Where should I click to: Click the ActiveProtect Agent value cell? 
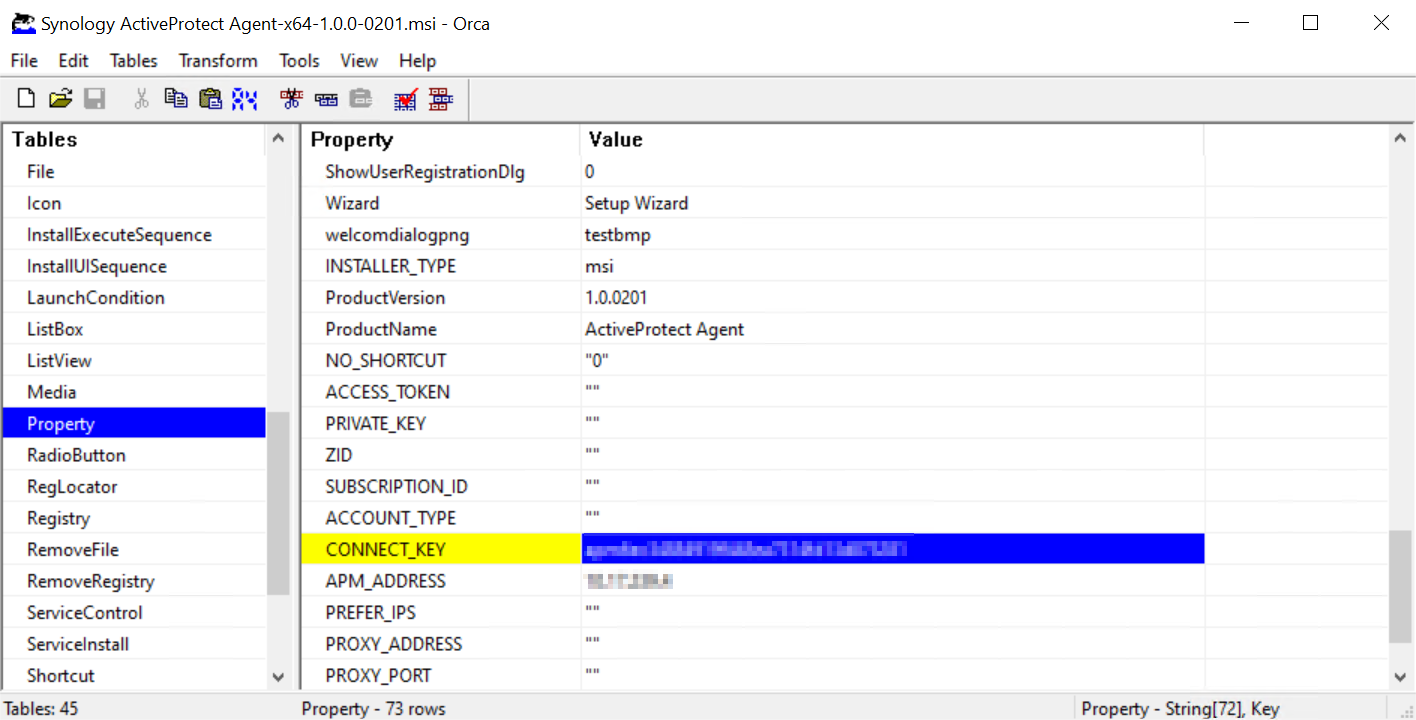coord(892,329)
